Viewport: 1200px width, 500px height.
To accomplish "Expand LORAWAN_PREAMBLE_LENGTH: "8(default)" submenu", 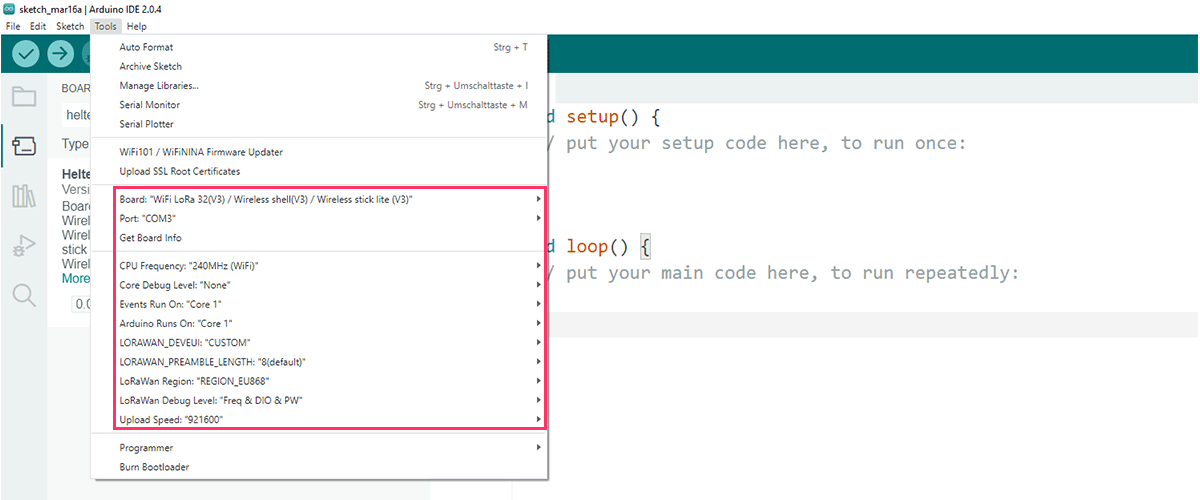I will click(319, 362).
